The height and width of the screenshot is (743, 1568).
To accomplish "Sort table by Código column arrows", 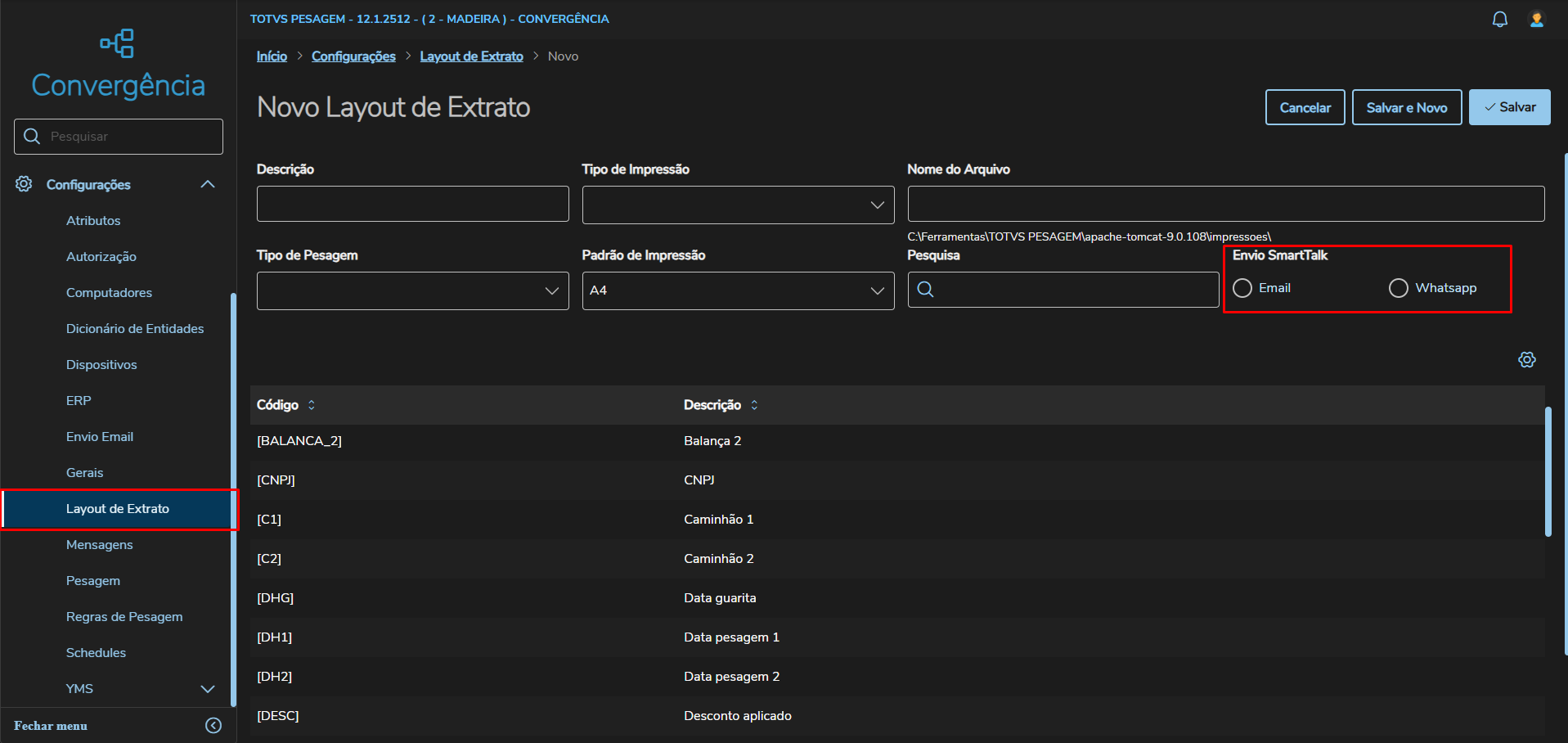I will pos(312,405).
